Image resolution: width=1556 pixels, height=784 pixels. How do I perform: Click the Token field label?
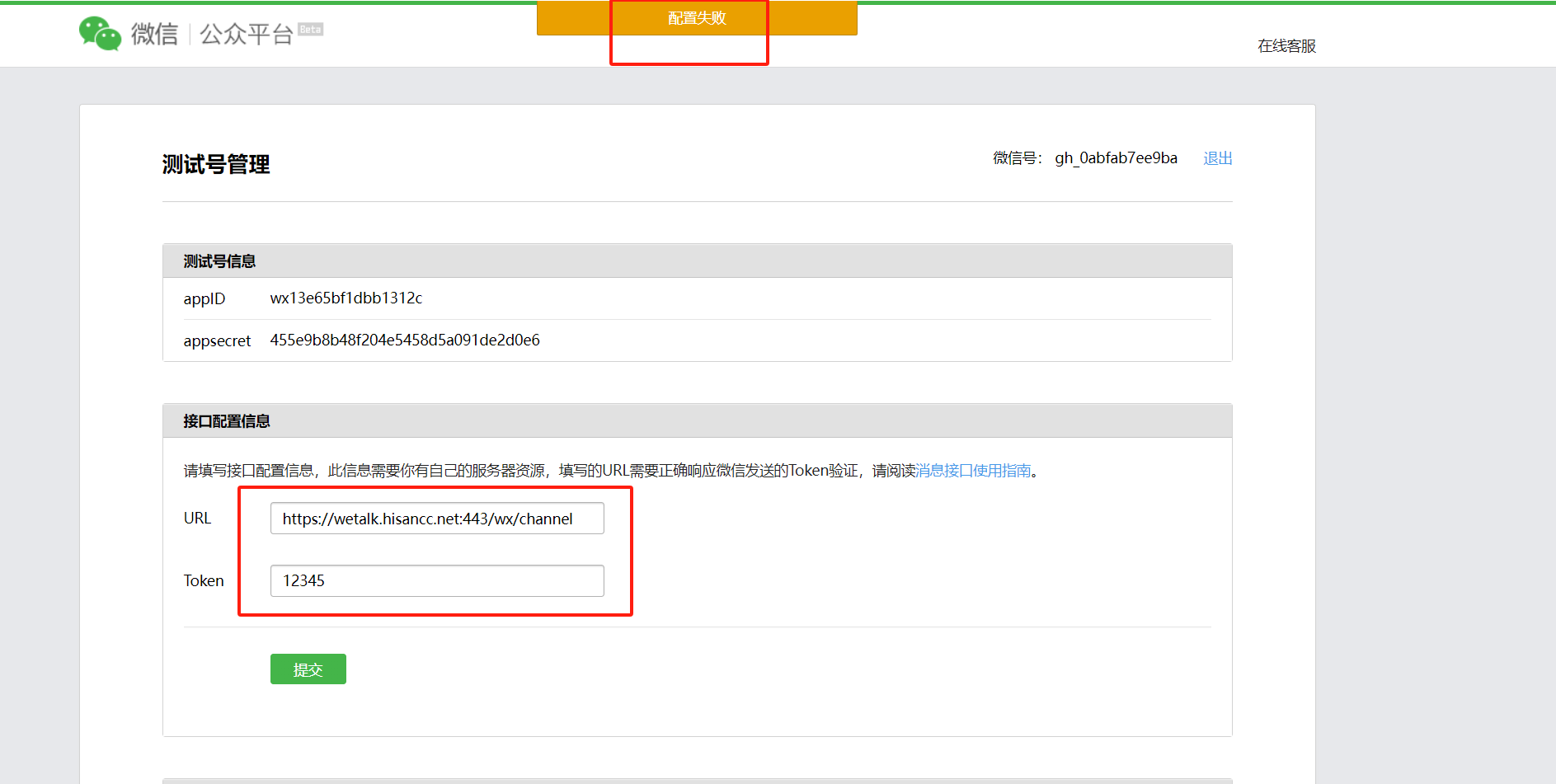(204, 581)
